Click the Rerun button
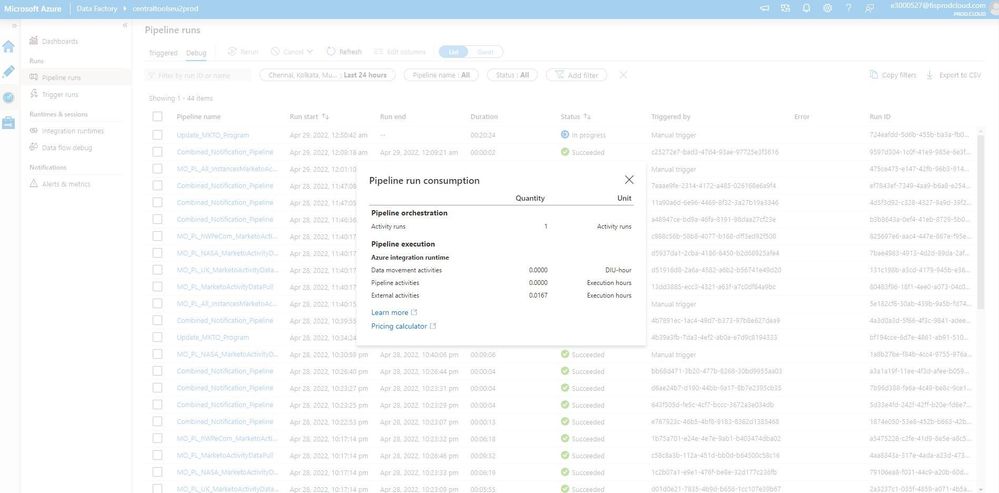The height and width of the screenshot is (493, 999). [243, 52]
